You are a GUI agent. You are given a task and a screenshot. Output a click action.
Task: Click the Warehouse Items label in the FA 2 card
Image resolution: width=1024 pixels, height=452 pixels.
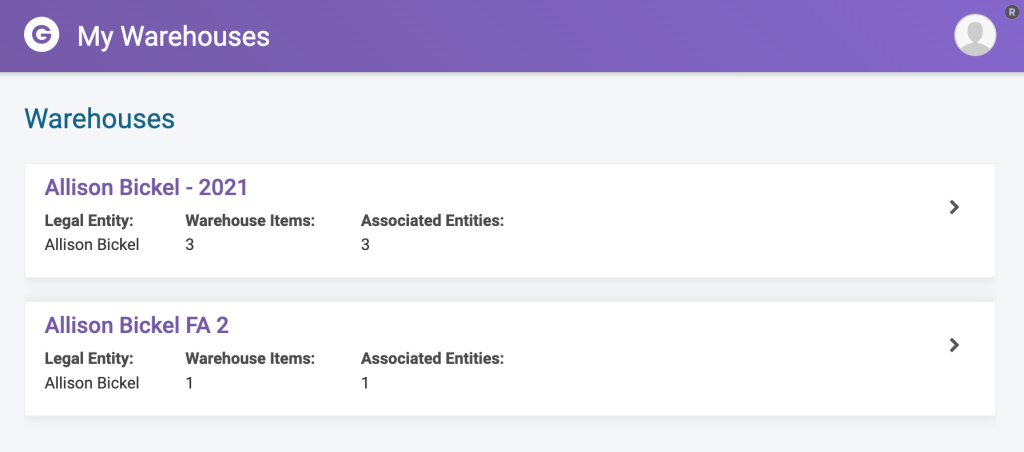pyautogui.click(x=250, y=359)
